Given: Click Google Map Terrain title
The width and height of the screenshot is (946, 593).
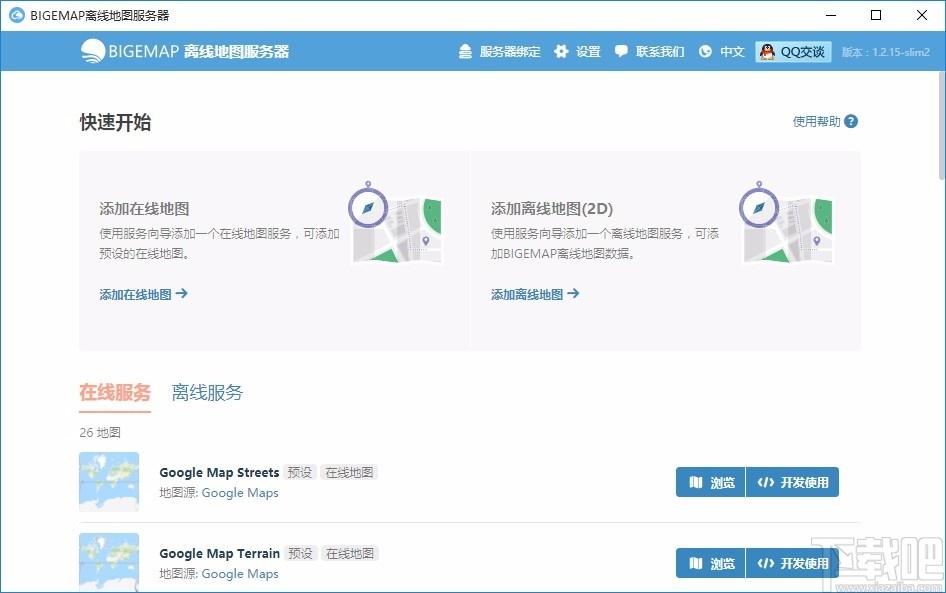Looking at the screenshot, I should click(220, 553).
